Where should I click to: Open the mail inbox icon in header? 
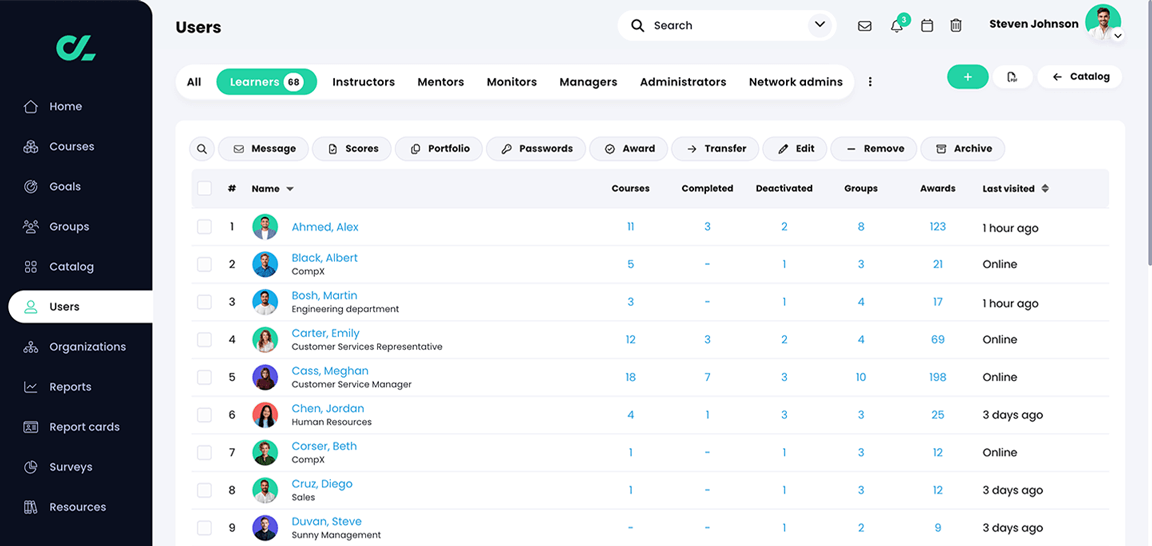(865, 26)
